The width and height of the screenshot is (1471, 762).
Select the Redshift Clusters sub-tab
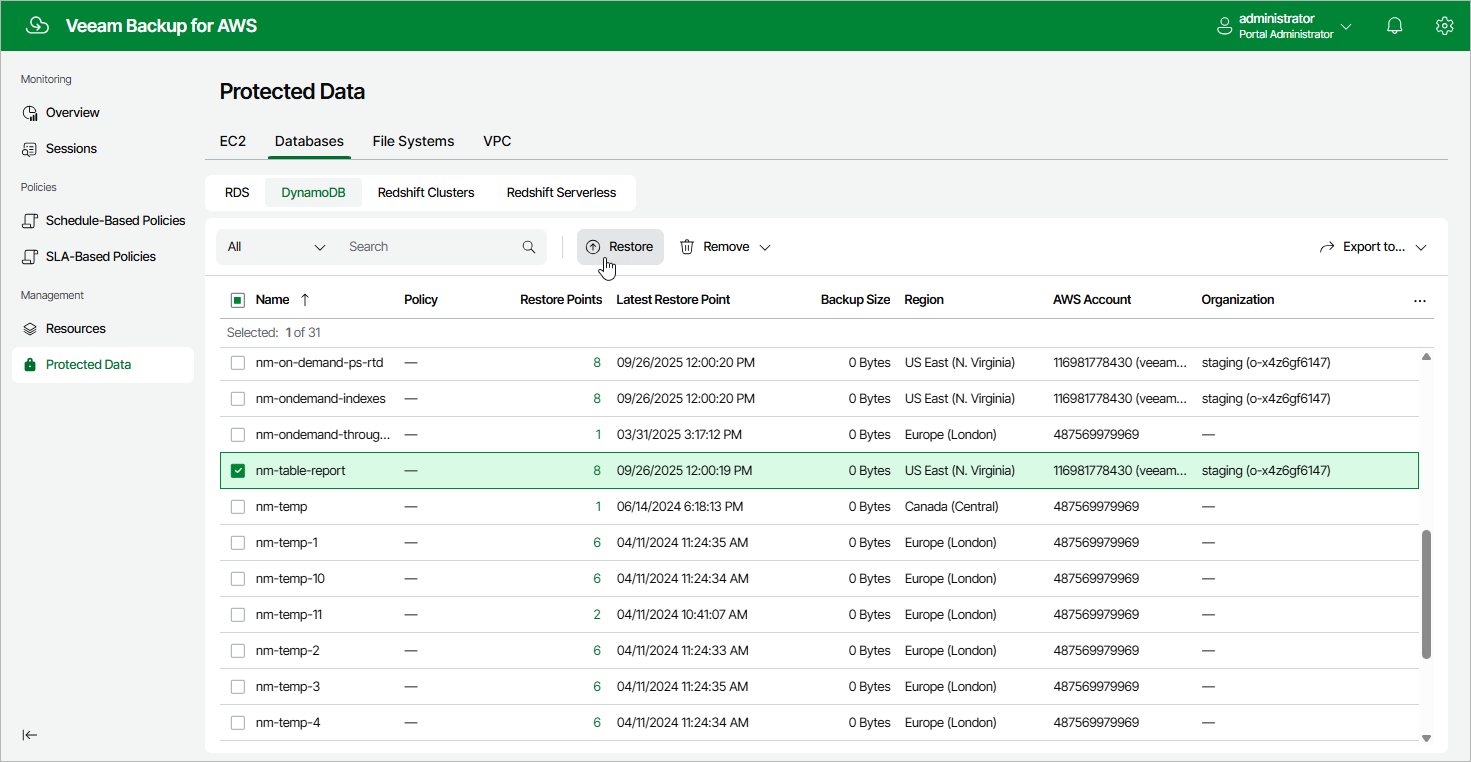pyautogui.click(x=426, y=193)
